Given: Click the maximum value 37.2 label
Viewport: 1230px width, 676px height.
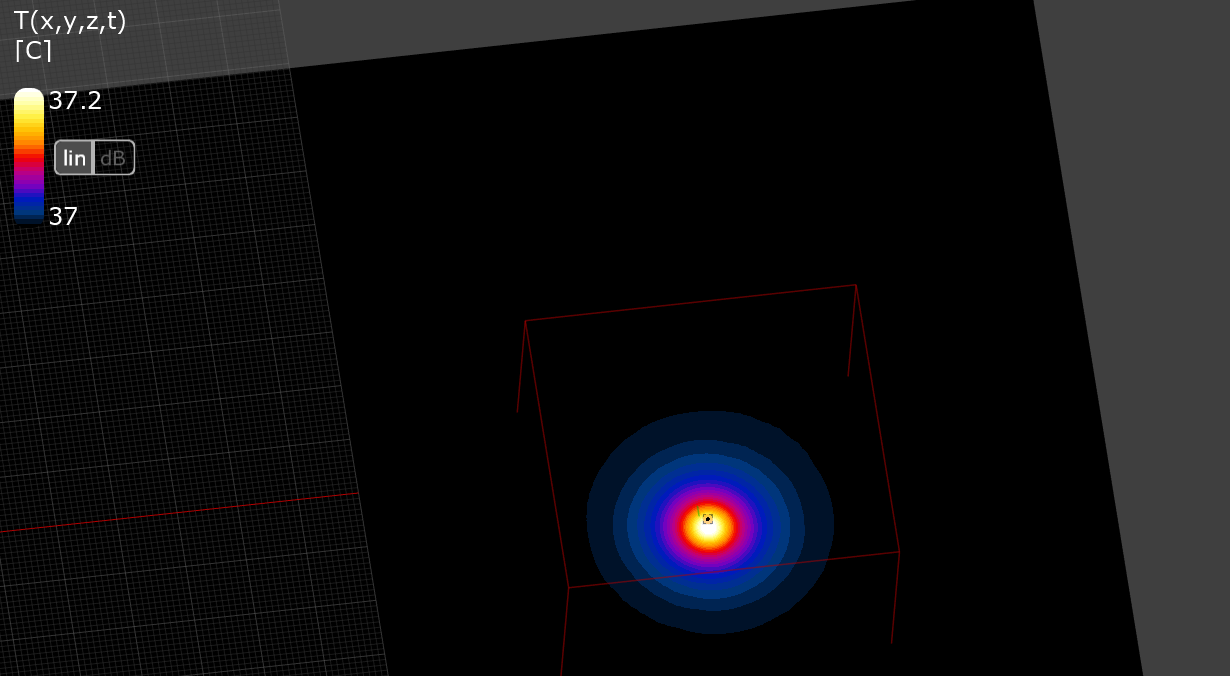Looking at the screenshot, I should pos(75,101).
